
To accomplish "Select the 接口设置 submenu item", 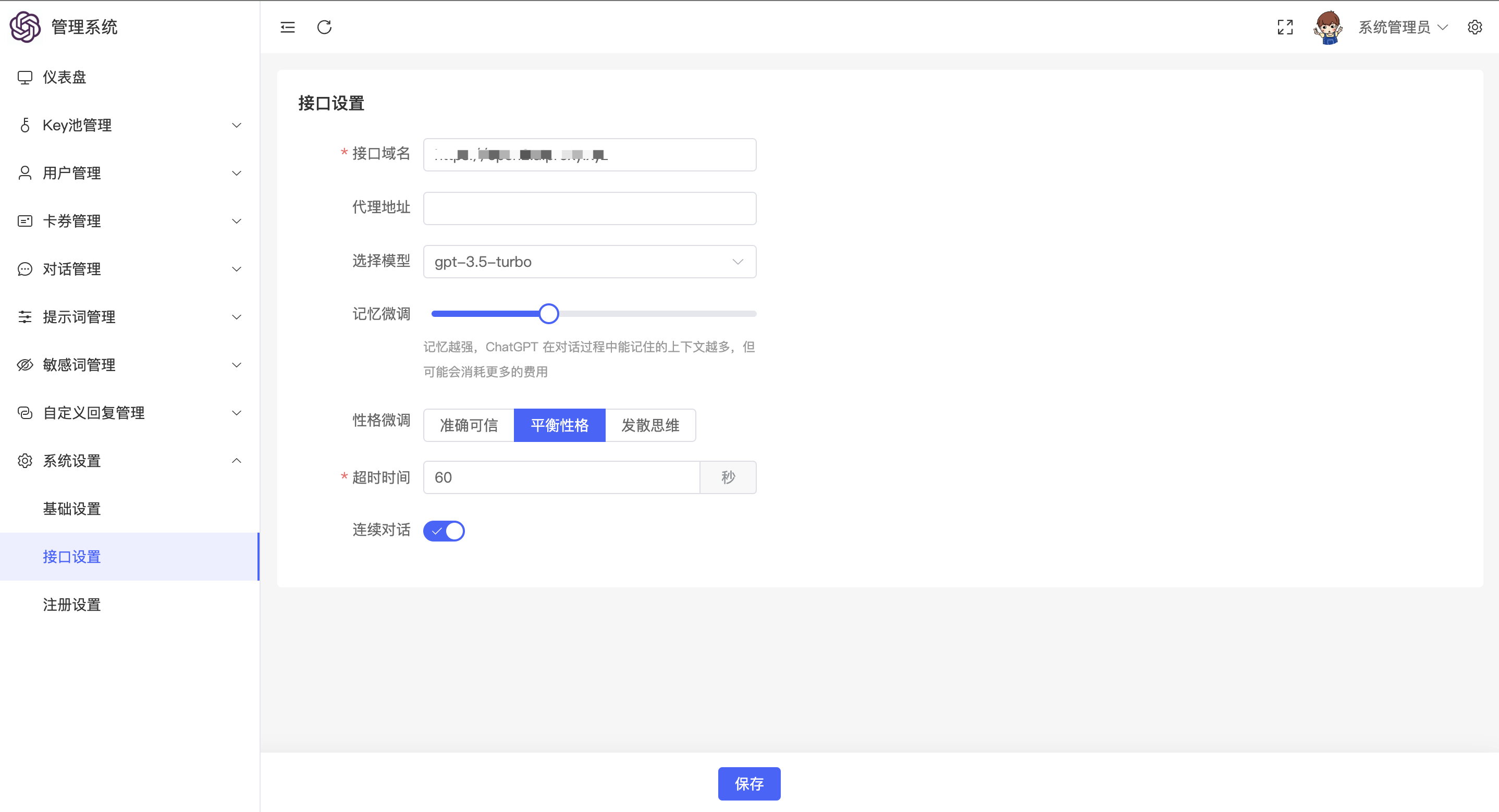I will pos(130,557).
